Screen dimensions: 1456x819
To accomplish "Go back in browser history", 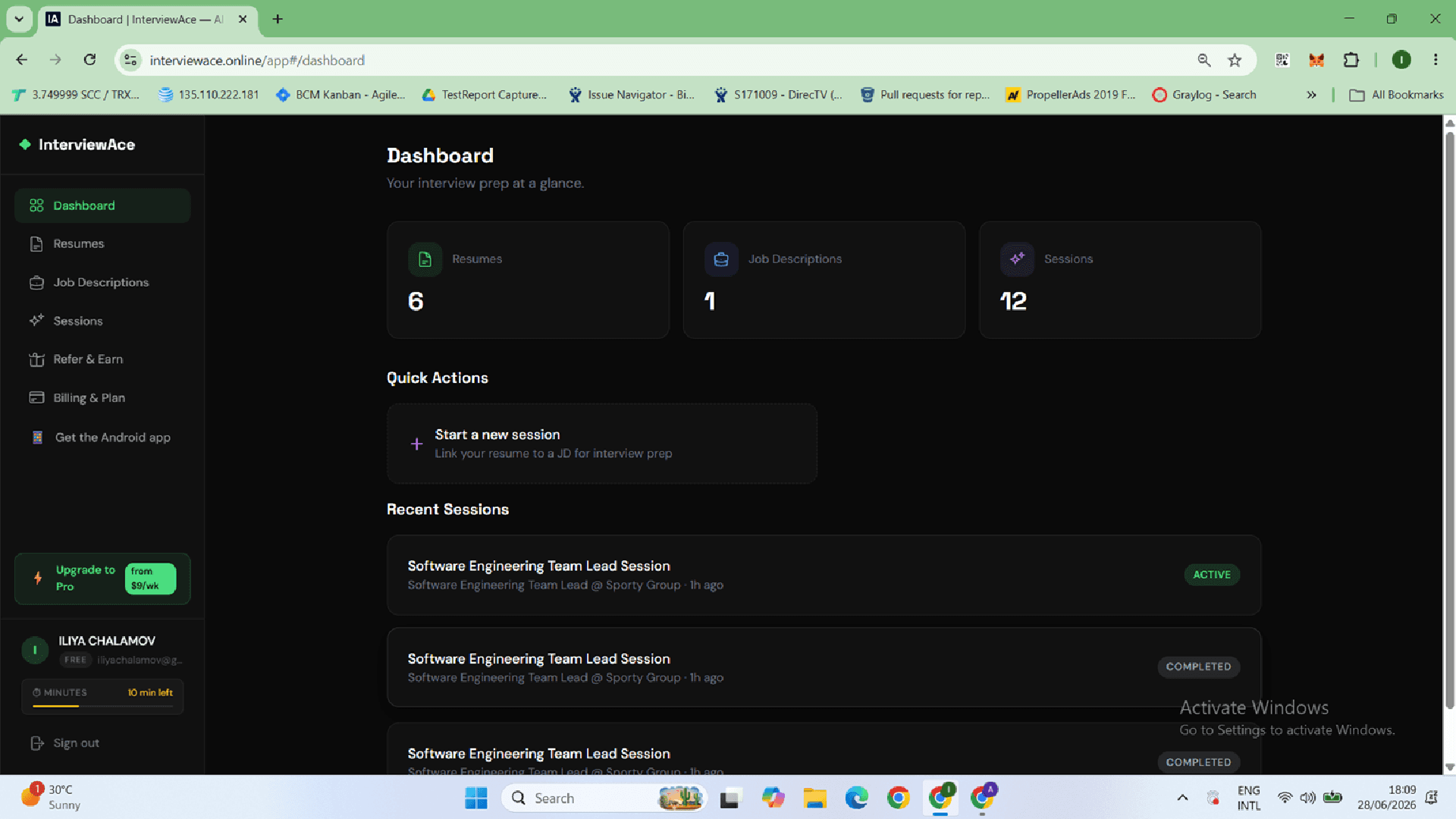I will [x=22, y=60].
